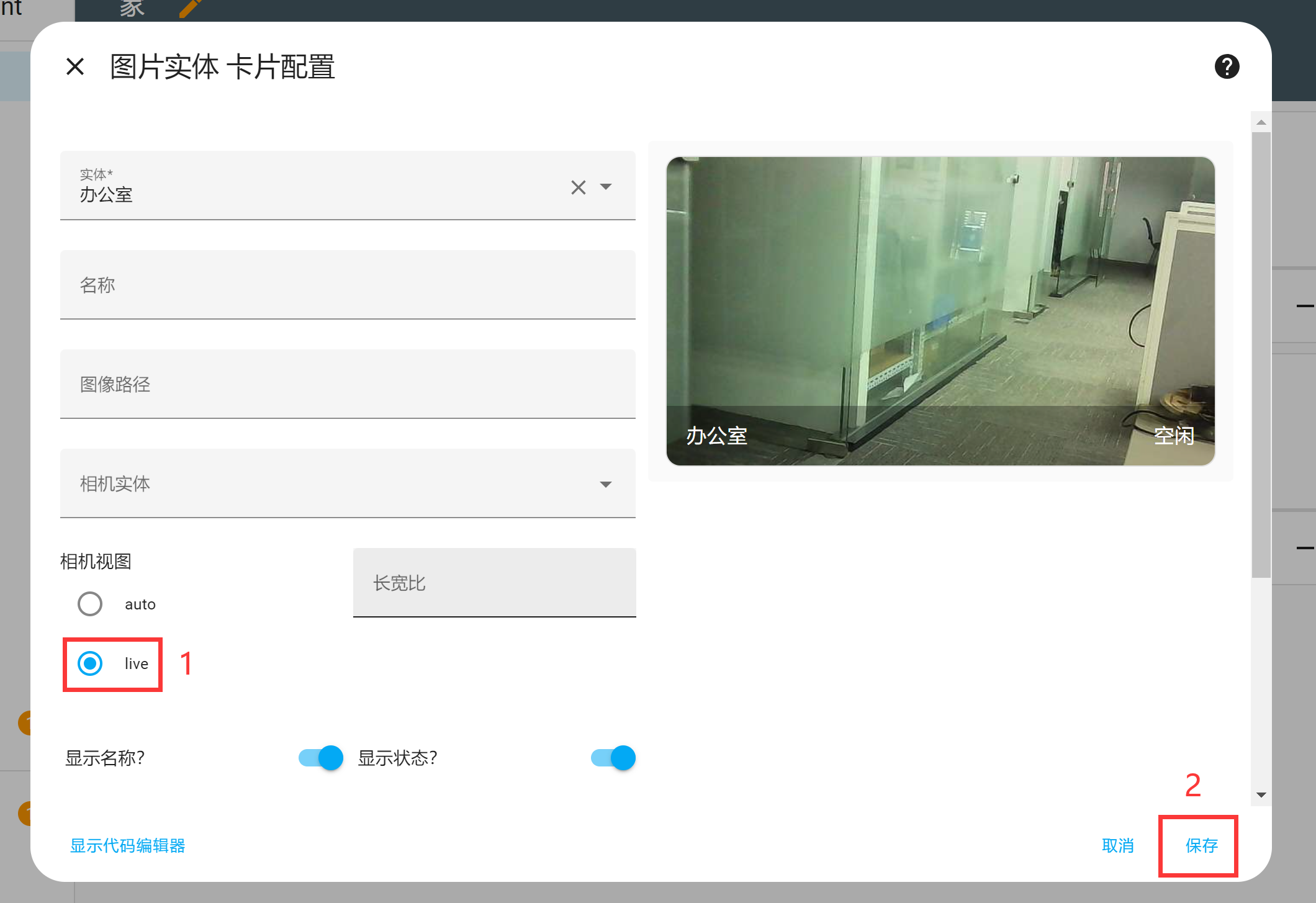Select the auto camera view radio button
This screenshot has width=1316, height=903.
[x=90, y=604]
